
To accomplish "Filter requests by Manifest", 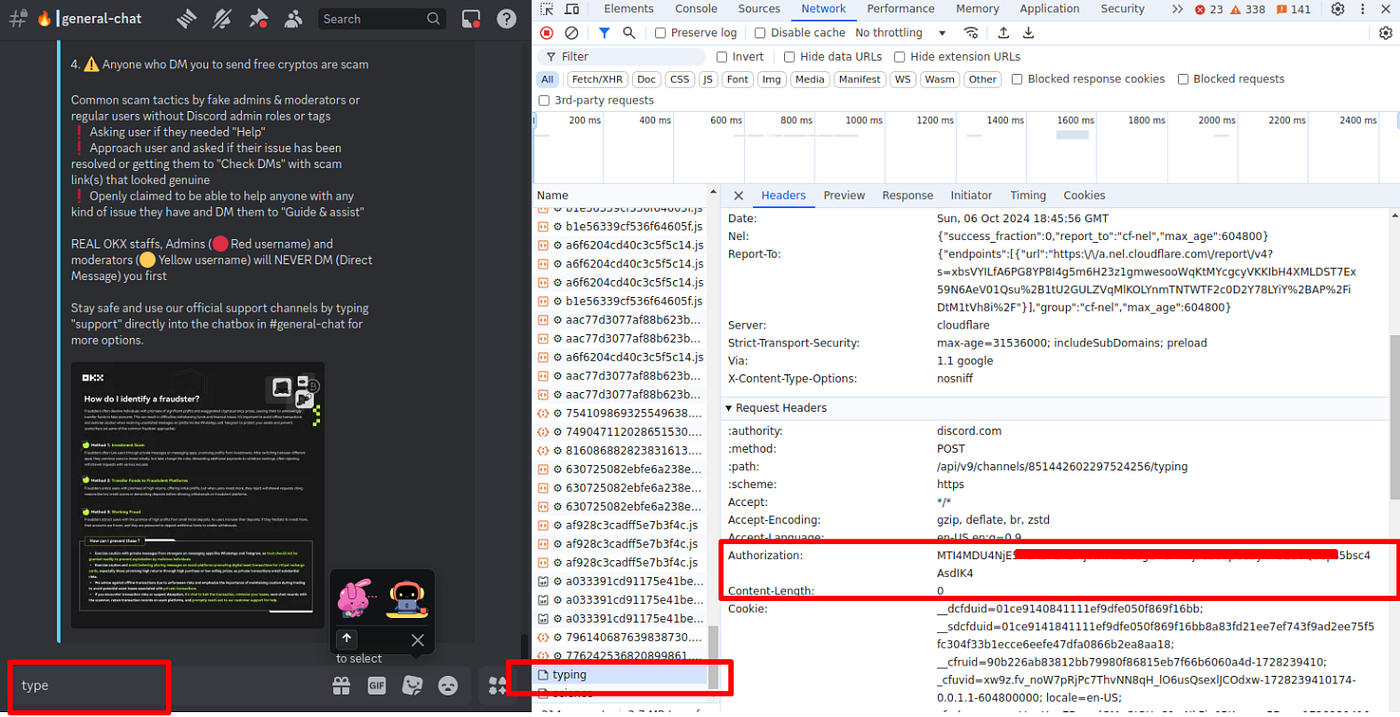I will pyautogui.click(x=859, y=79).
